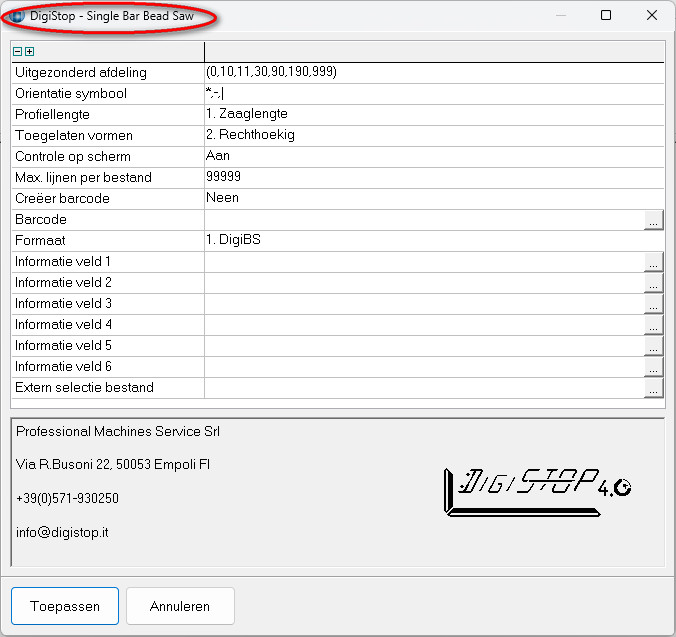Change Creëer barcode value Neen
Viewport: 676px width, 637px height.
(434, 198)
